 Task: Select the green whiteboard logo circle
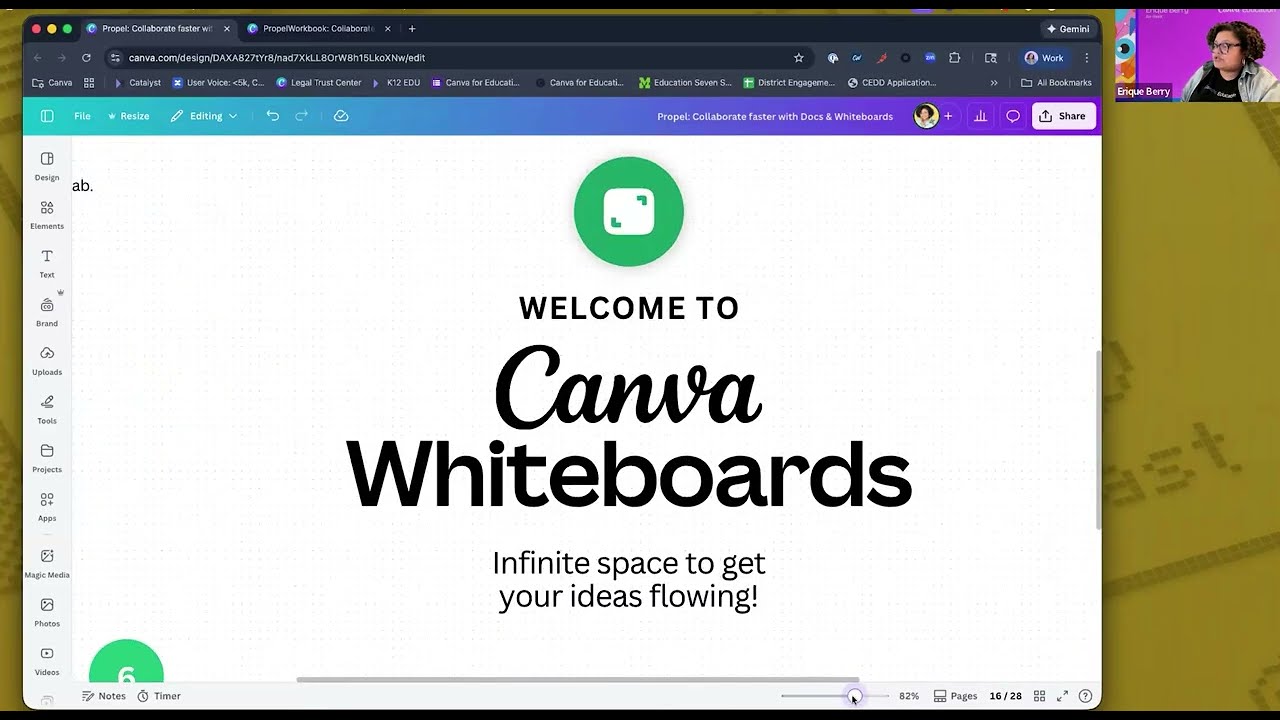pos(629,212)
